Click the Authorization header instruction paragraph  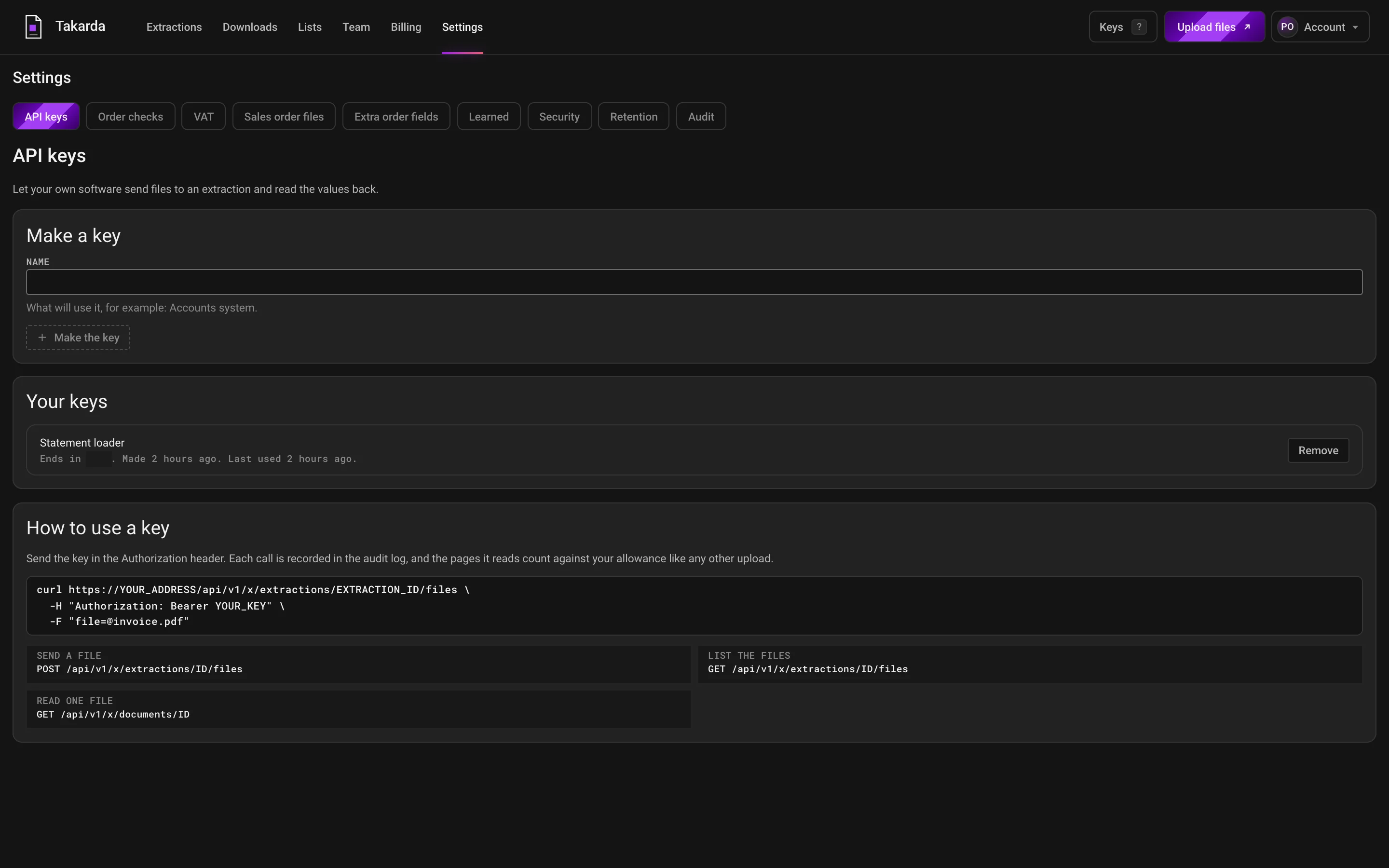pos(399,558)
